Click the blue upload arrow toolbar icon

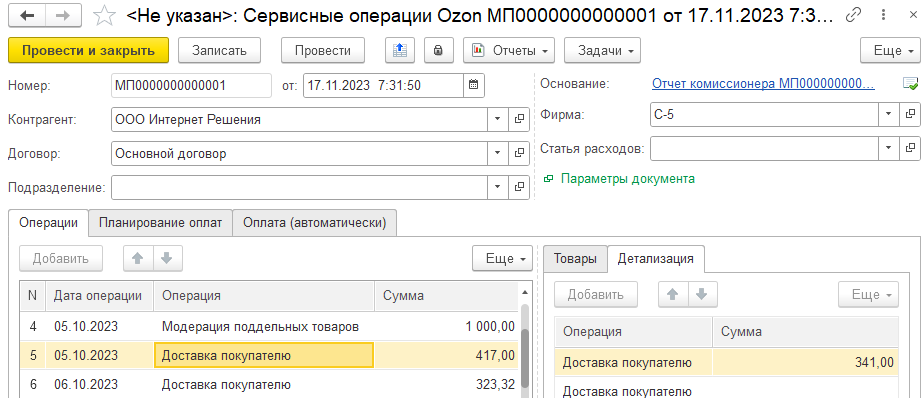click(401, 51)
